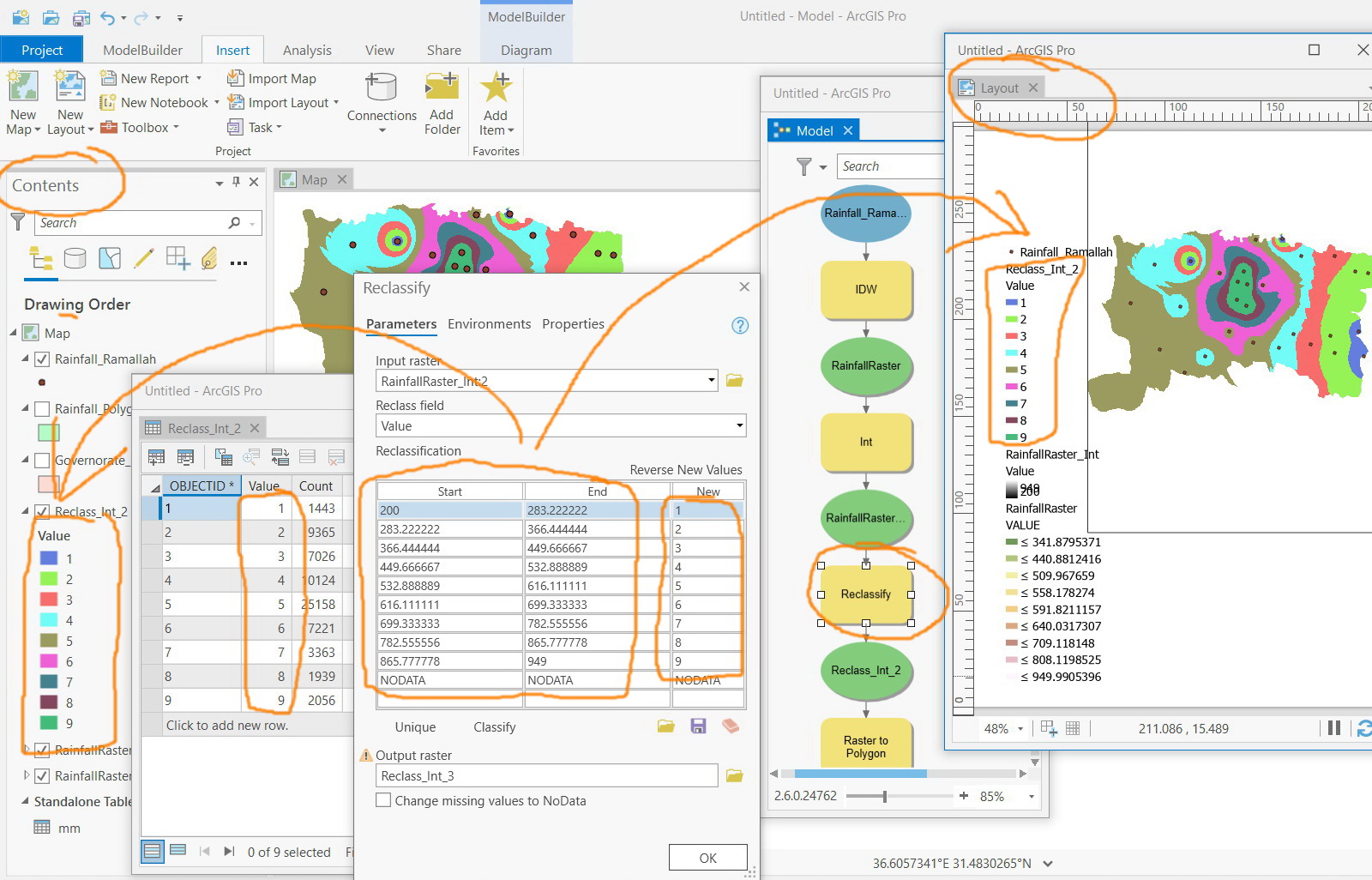Screen dimensions: 1372x880
Task: Open the Analysis ribbon tab
Action: click(x=307, y=51)
